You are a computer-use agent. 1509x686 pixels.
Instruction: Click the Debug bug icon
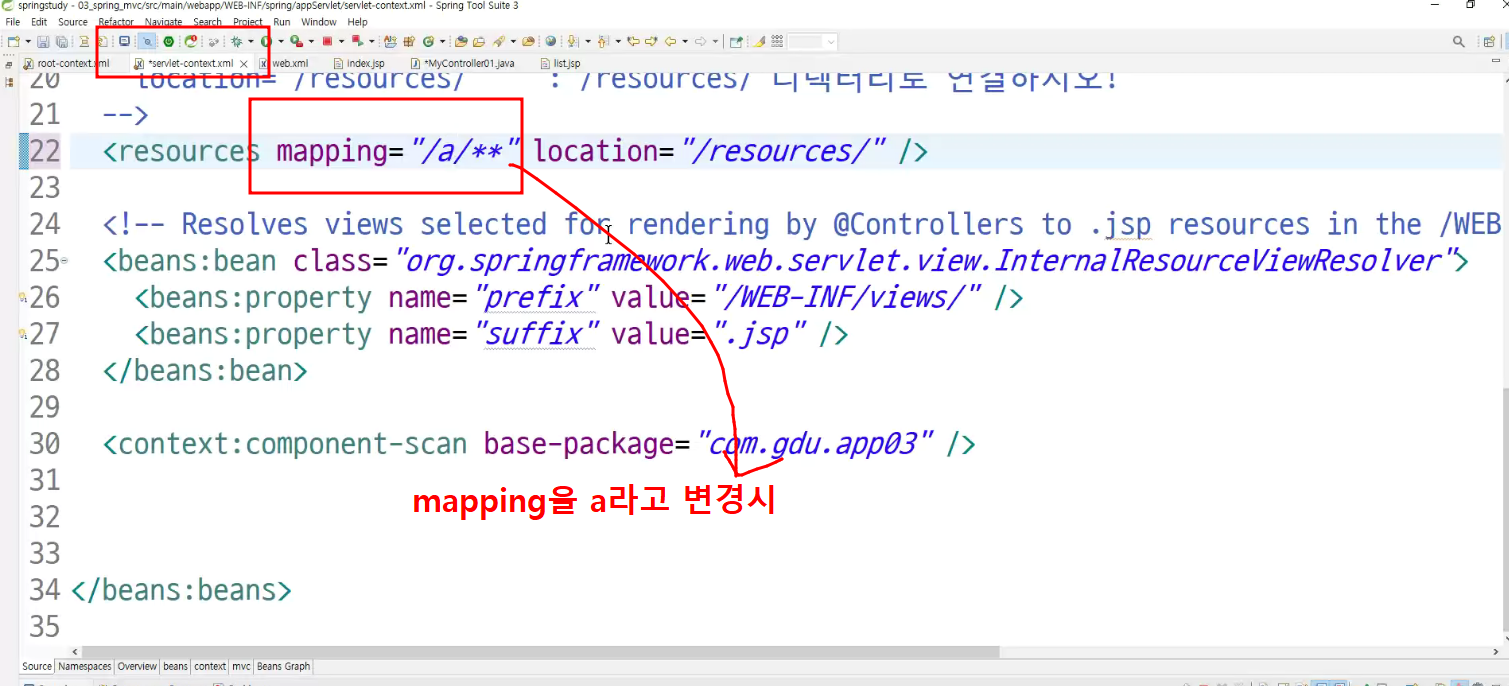click(237, 41)
